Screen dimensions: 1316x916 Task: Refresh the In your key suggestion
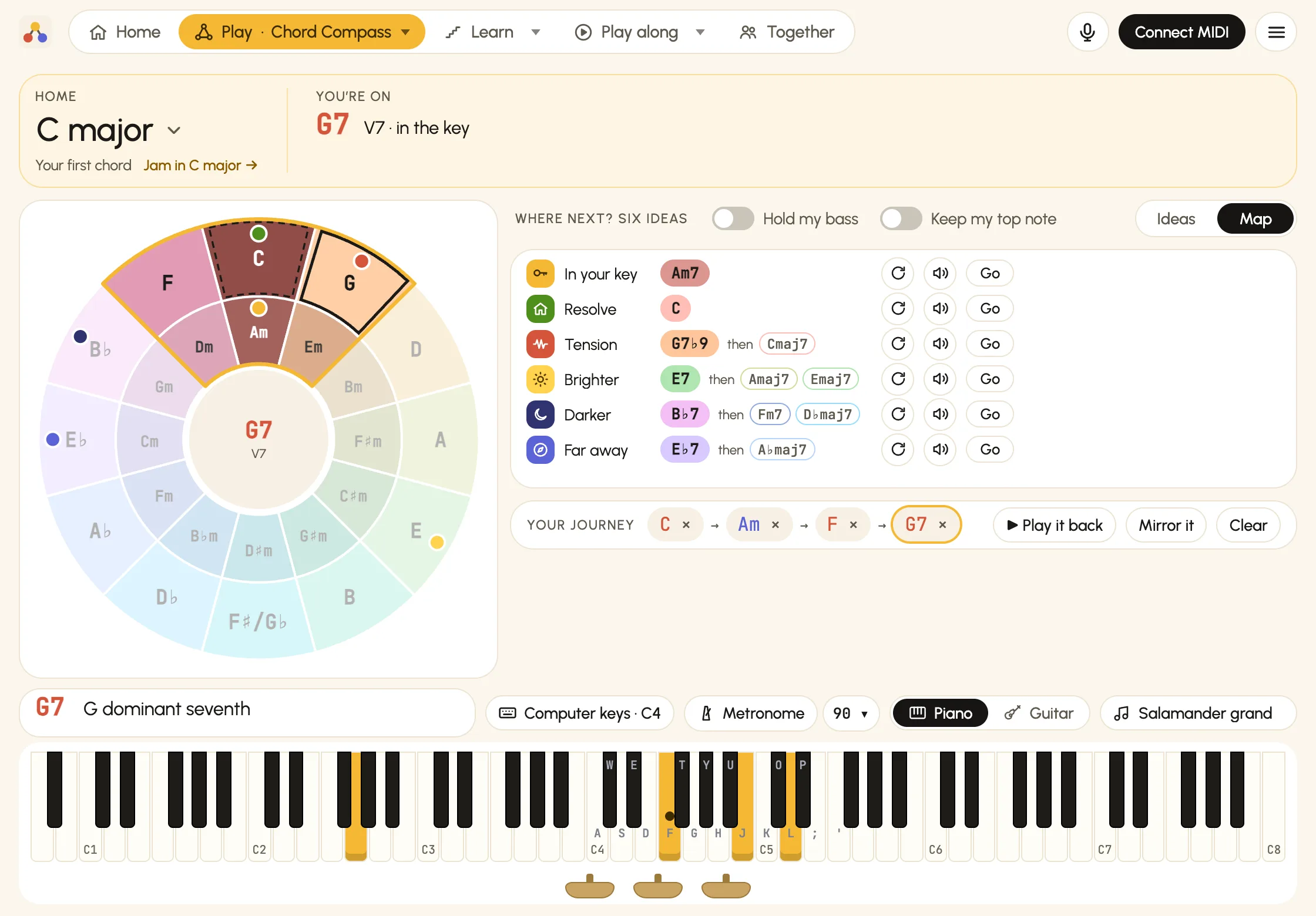pos(898,273)
